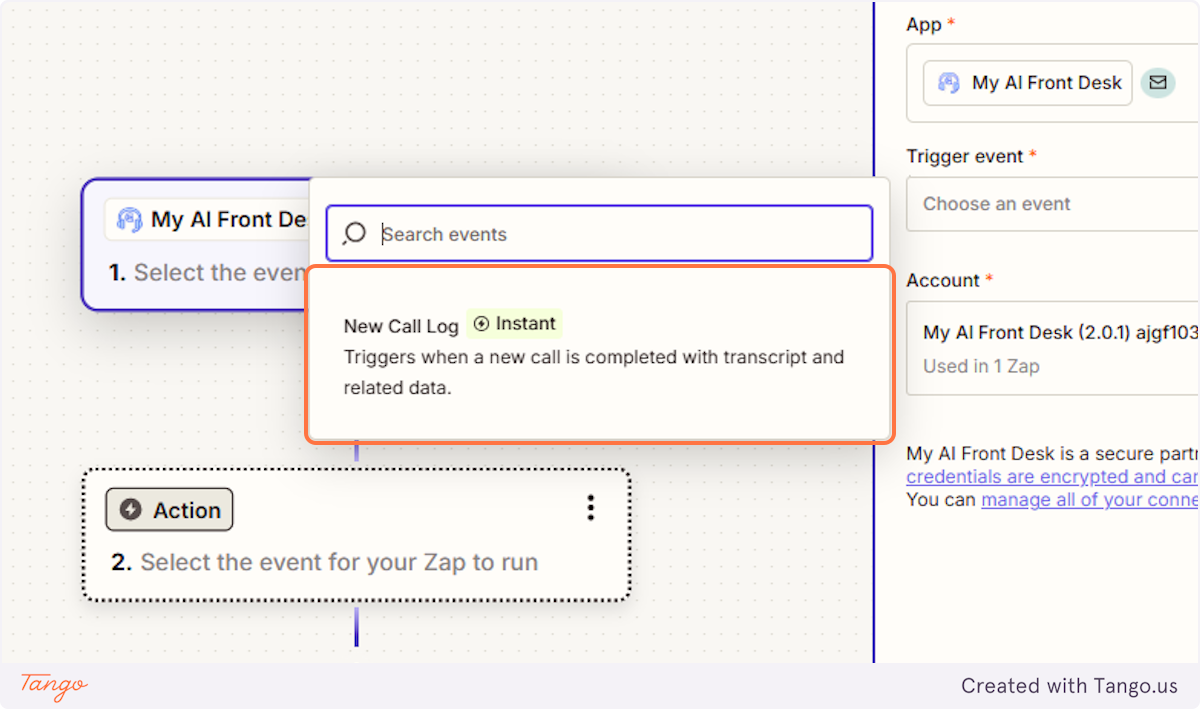Open the Account selection box
Viewport: 1200px width, 709px height.
(1052, 348)
